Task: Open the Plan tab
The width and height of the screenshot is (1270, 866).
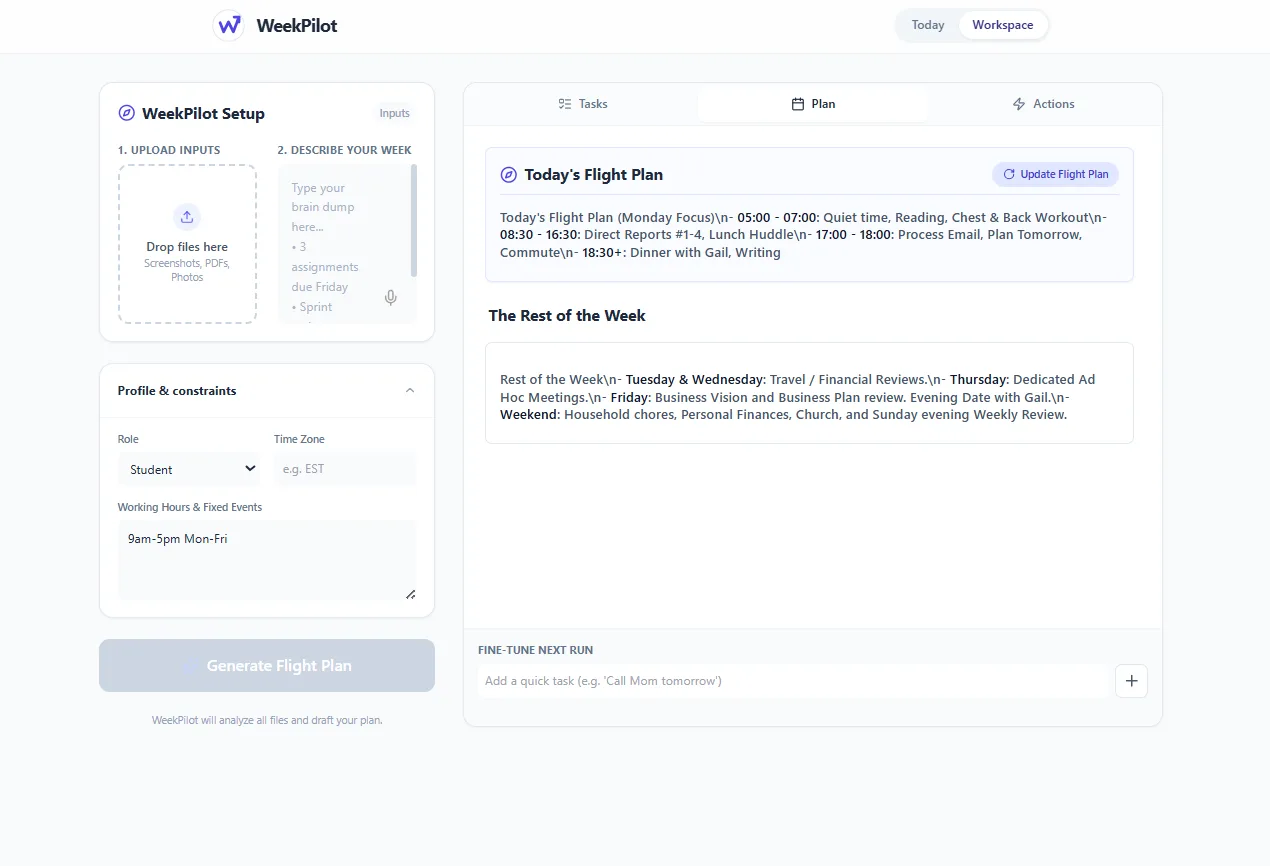Action: coord(813,104)
